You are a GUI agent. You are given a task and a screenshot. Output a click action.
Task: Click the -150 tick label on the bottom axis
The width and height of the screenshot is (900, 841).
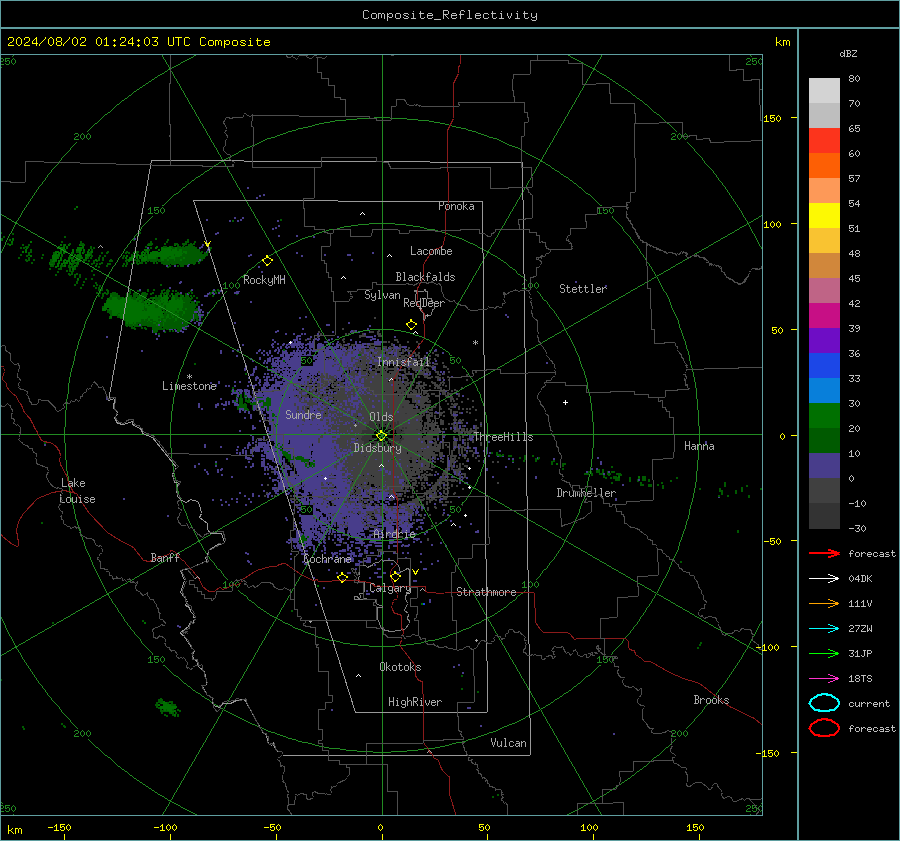tap(59, 827)
